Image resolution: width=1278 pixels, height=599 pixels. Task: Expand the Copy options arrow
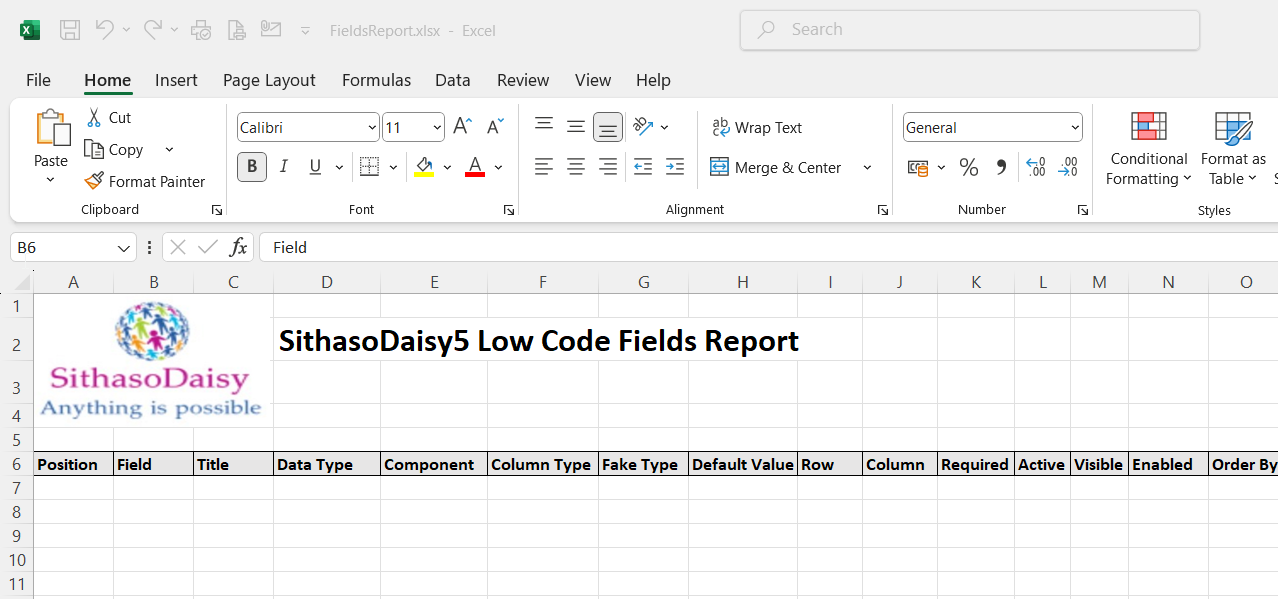point(169,150)
